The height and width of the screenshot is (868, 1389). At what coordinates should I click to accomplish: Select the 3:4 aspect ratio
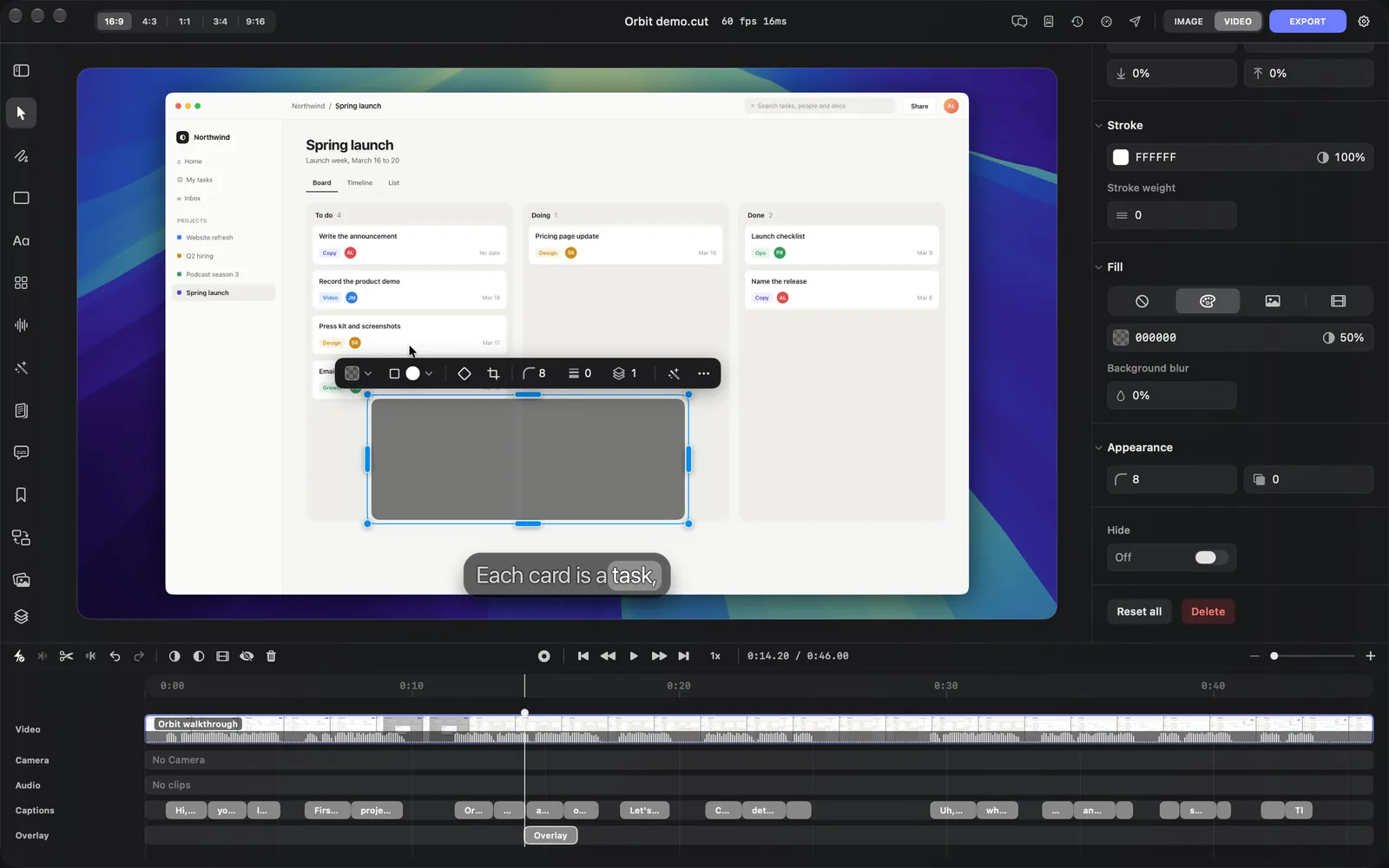pos(221,22)
